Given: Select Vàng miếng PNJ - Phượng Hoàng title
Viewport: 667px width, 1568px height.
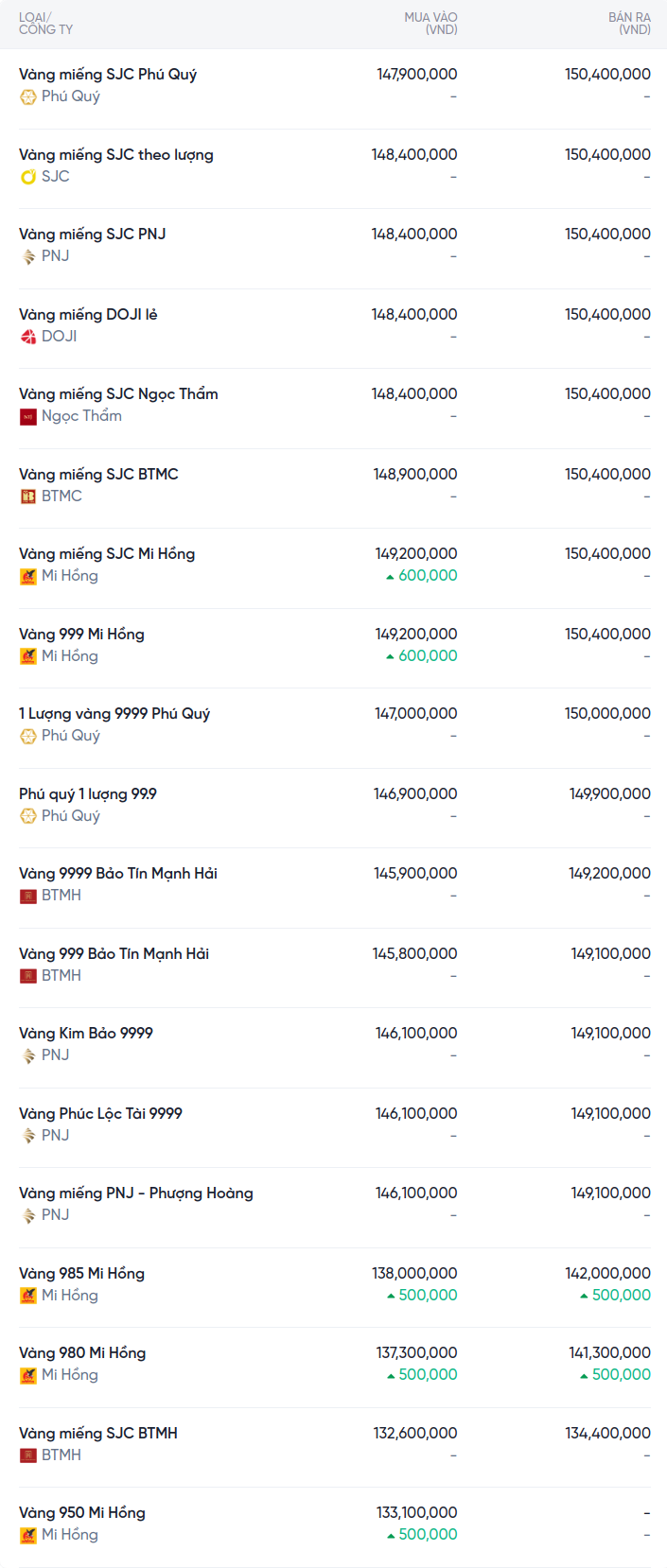Looking at the screenshot, I should [136, 1193].
